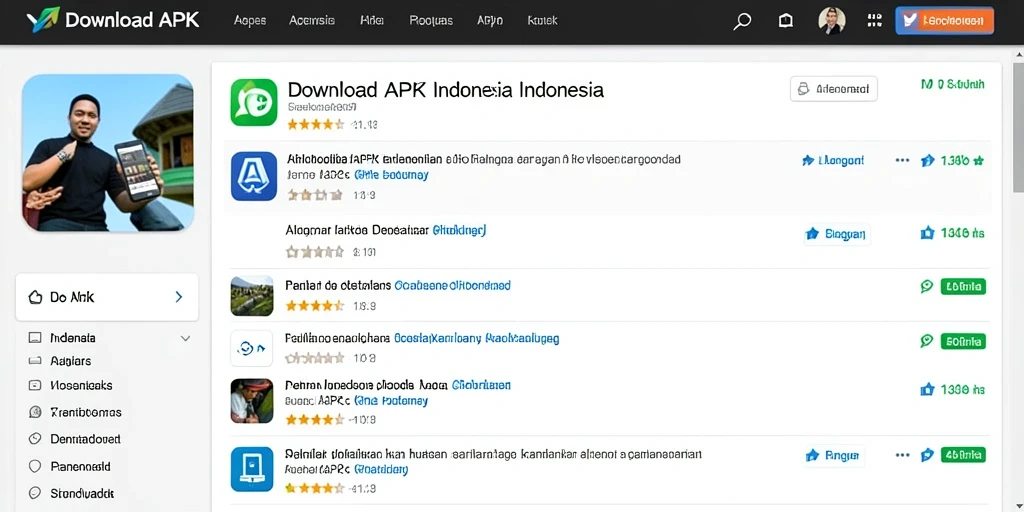This screenshot has height=512, width=1024.
Task: Click the Pingua button in last row
Action: [835, 455]
